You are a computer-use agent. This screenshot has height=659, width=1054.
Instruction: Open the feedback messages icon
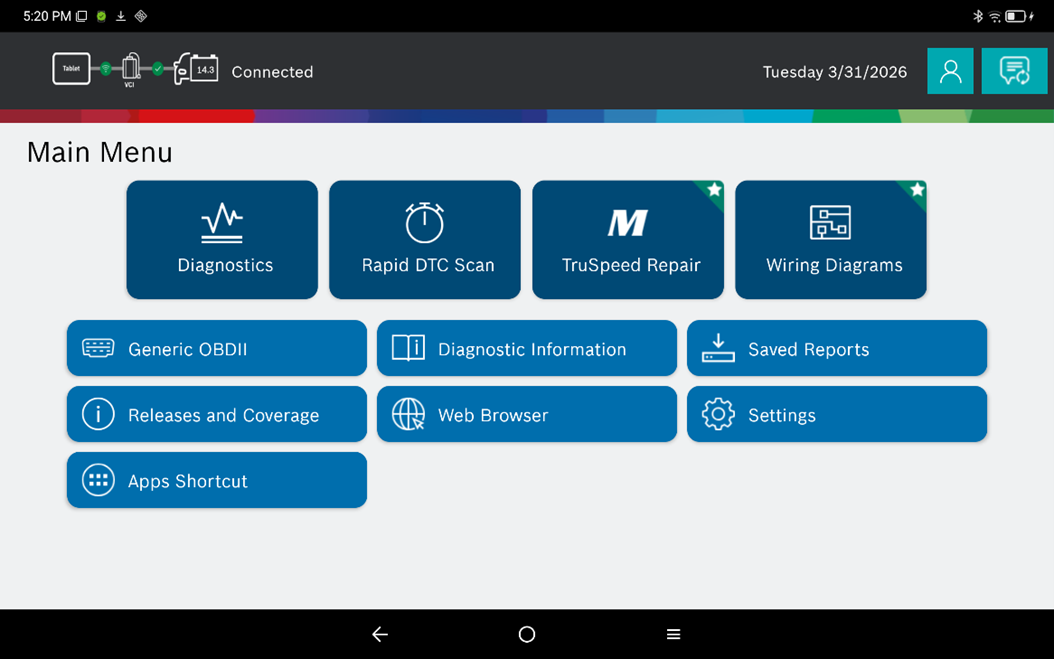coord(1014,71)
